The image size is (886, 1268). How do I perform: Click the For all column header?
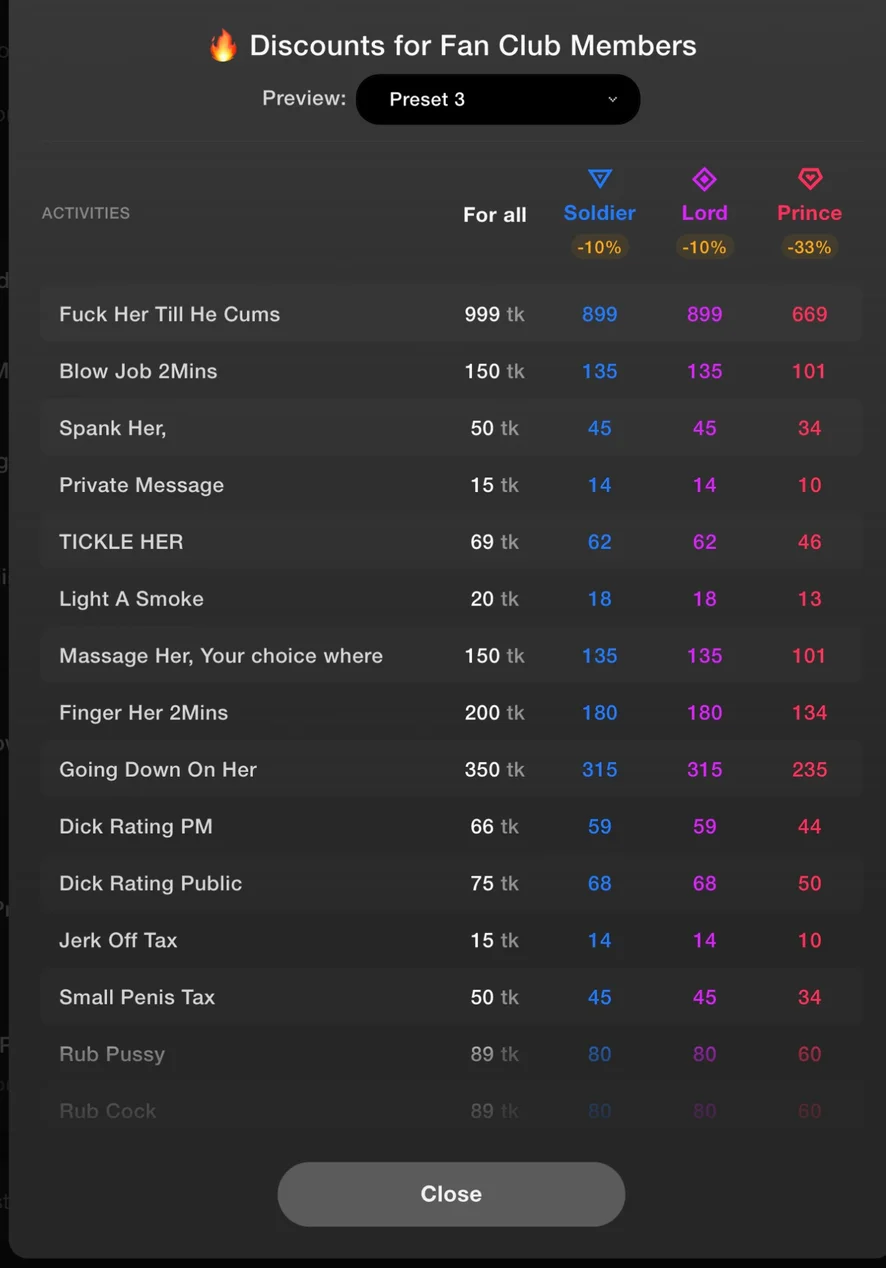(495, 214)
